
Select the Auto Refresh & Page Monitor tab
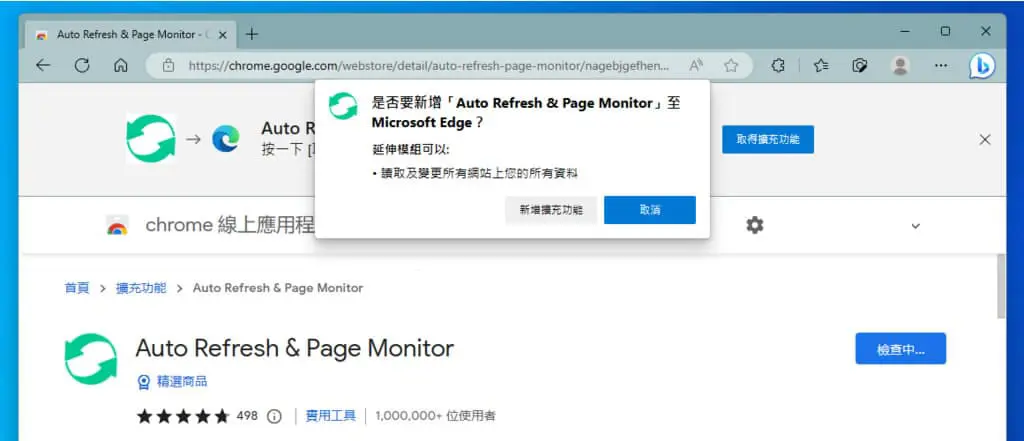[131, 35]
